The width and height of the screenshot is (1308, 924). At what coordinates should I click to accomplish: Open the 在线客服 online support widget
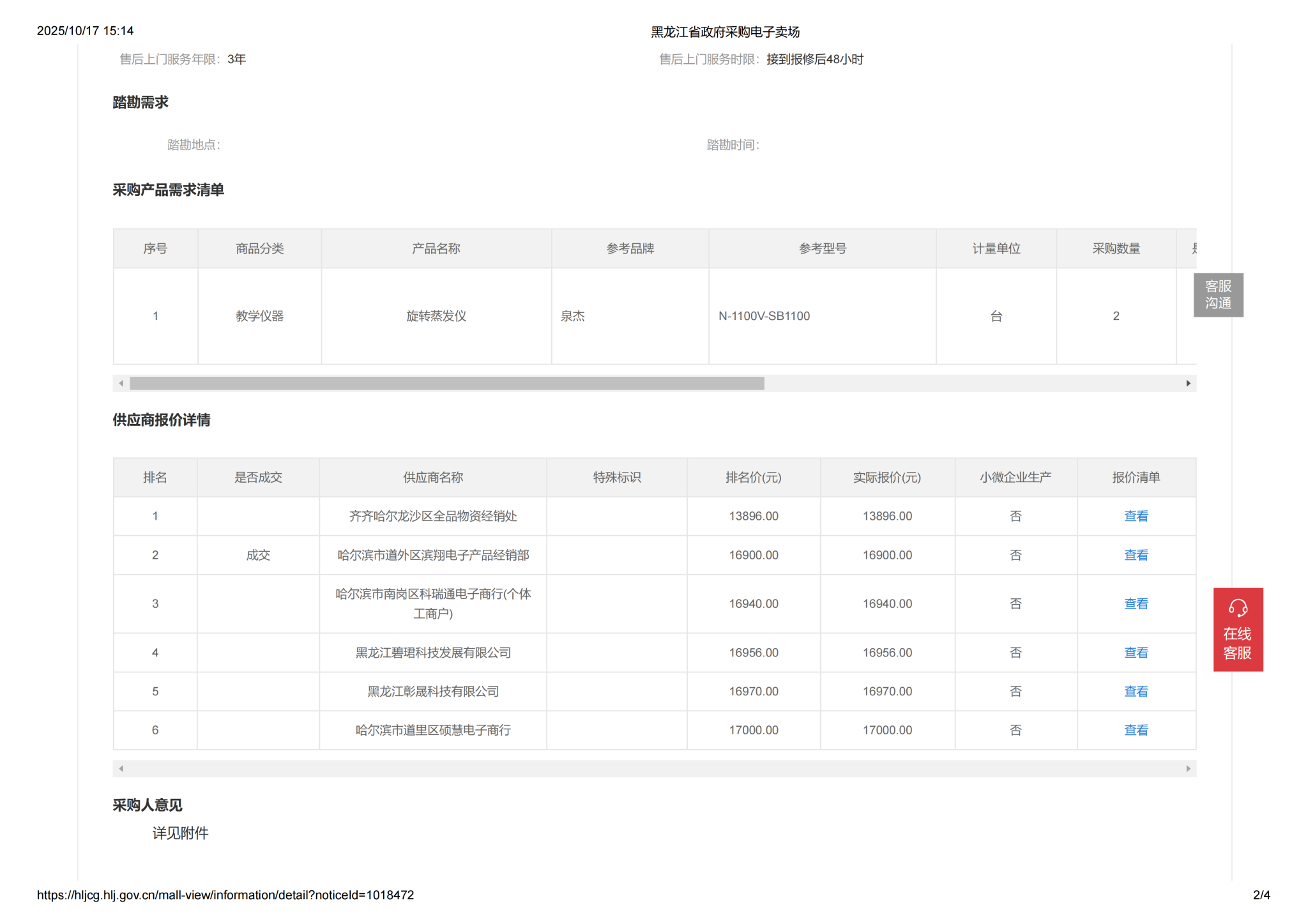[x=1237, y=629]
